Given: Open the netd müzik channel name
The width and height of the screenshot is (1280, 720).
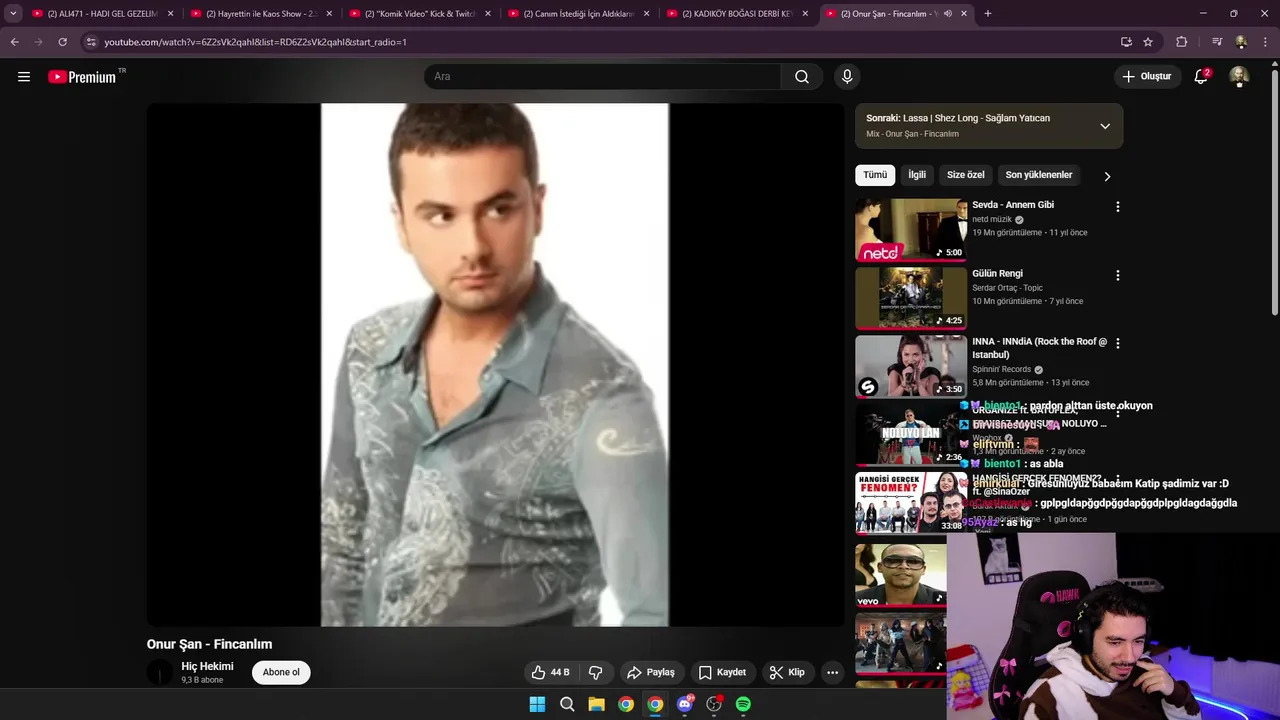Looking at the screenshot, I should [993, 219].
